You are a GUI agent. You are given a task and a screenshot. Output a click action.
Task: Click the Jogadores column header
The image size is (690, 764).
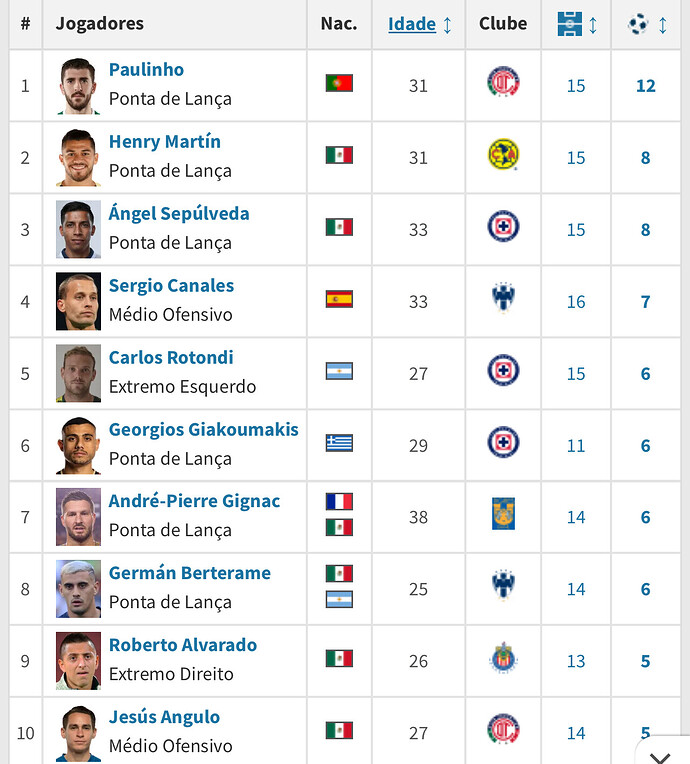tap(100, 24)
